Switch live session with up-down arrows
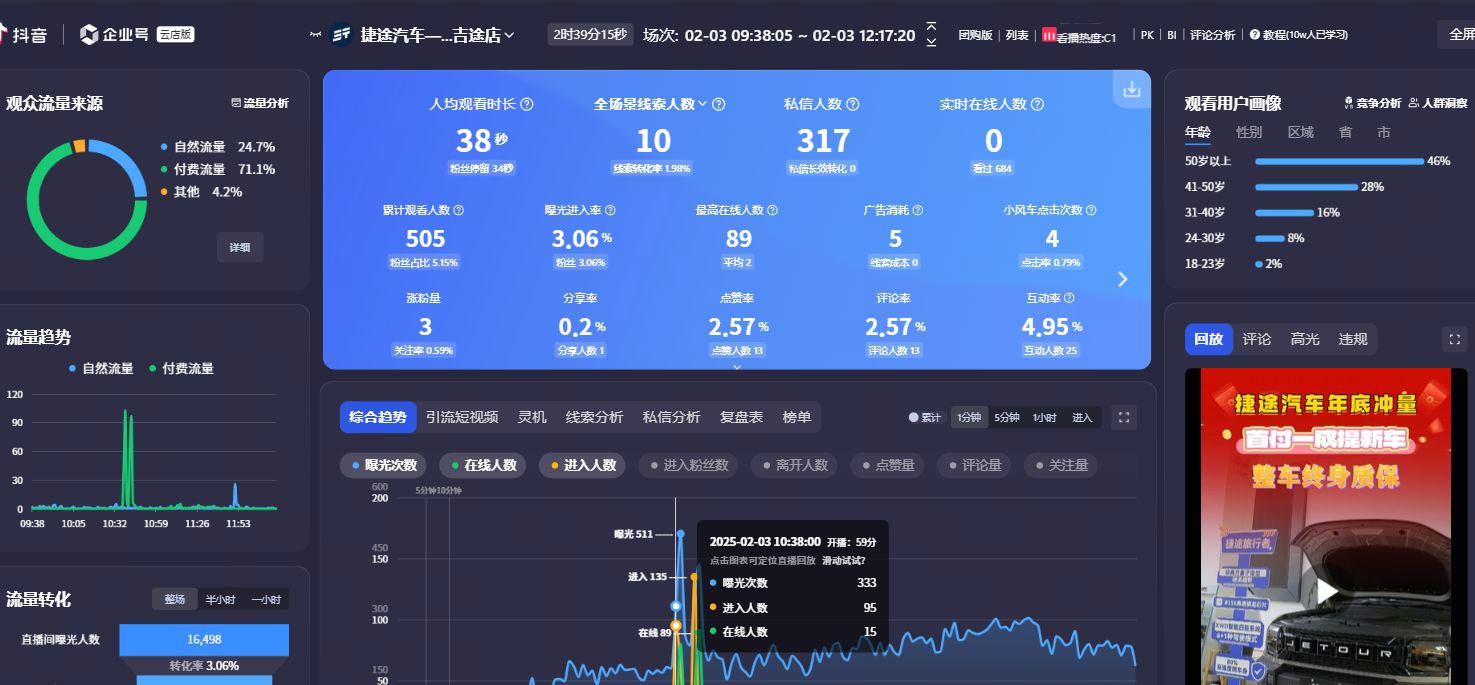This screenshot has height=685, width=1475. [x=932, y=34]
